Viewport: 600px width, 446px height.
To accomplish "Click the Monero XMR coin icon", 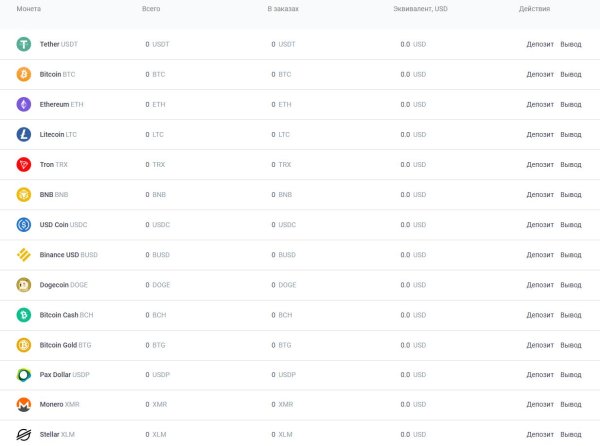I will coord(24,405).
